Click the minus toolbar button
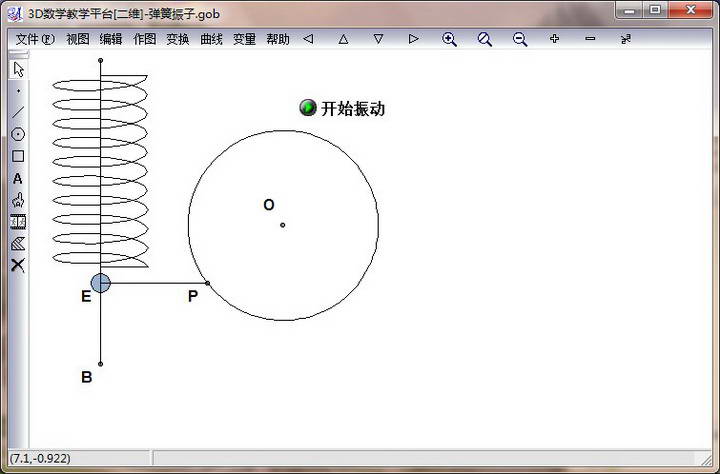 click(591, 39)
